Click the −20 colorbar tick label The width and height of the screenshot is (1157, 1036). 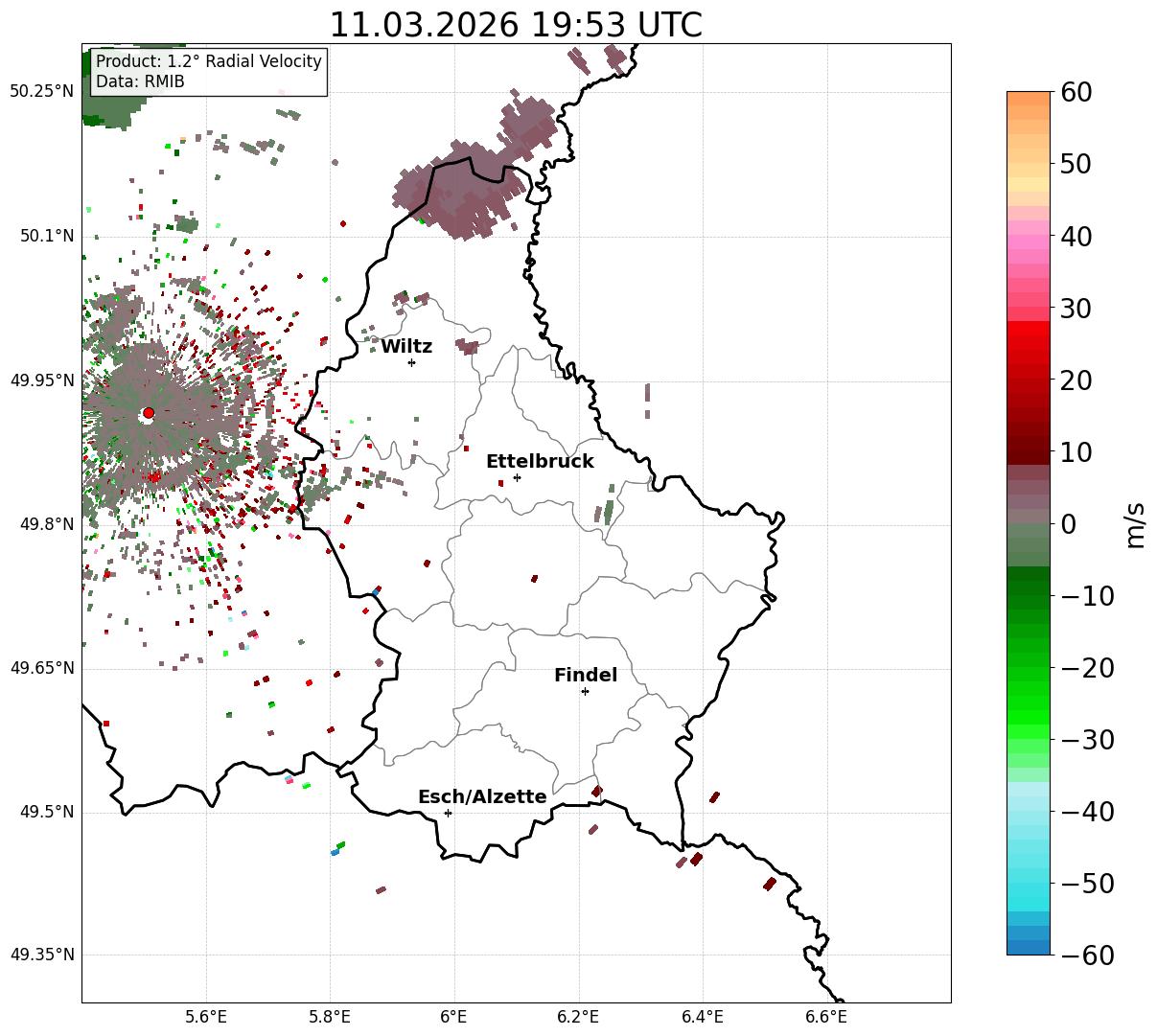click(x=1087, y=668)
